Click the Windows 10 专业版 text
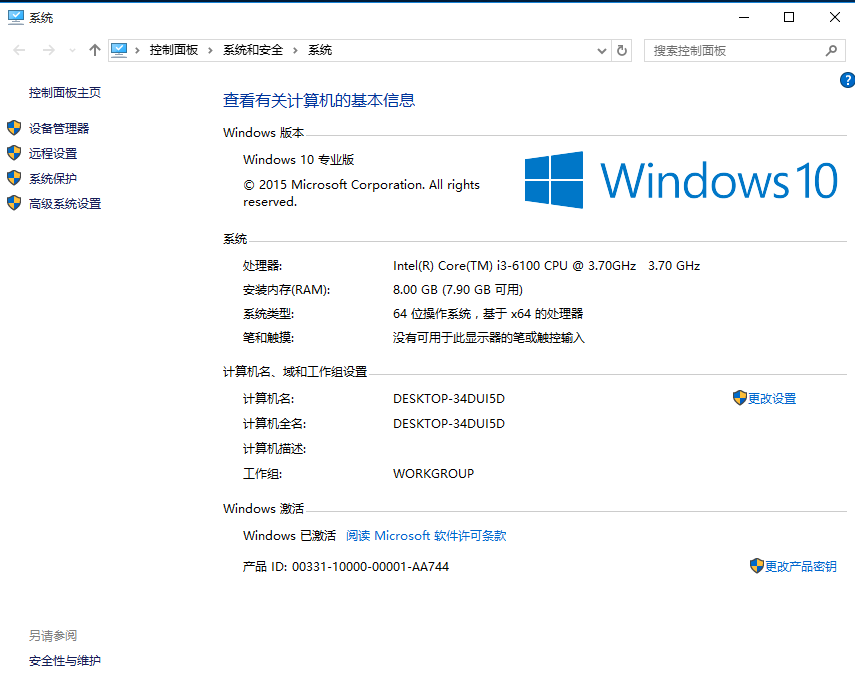Screen dimensions: 855x687 coord(299,160)
